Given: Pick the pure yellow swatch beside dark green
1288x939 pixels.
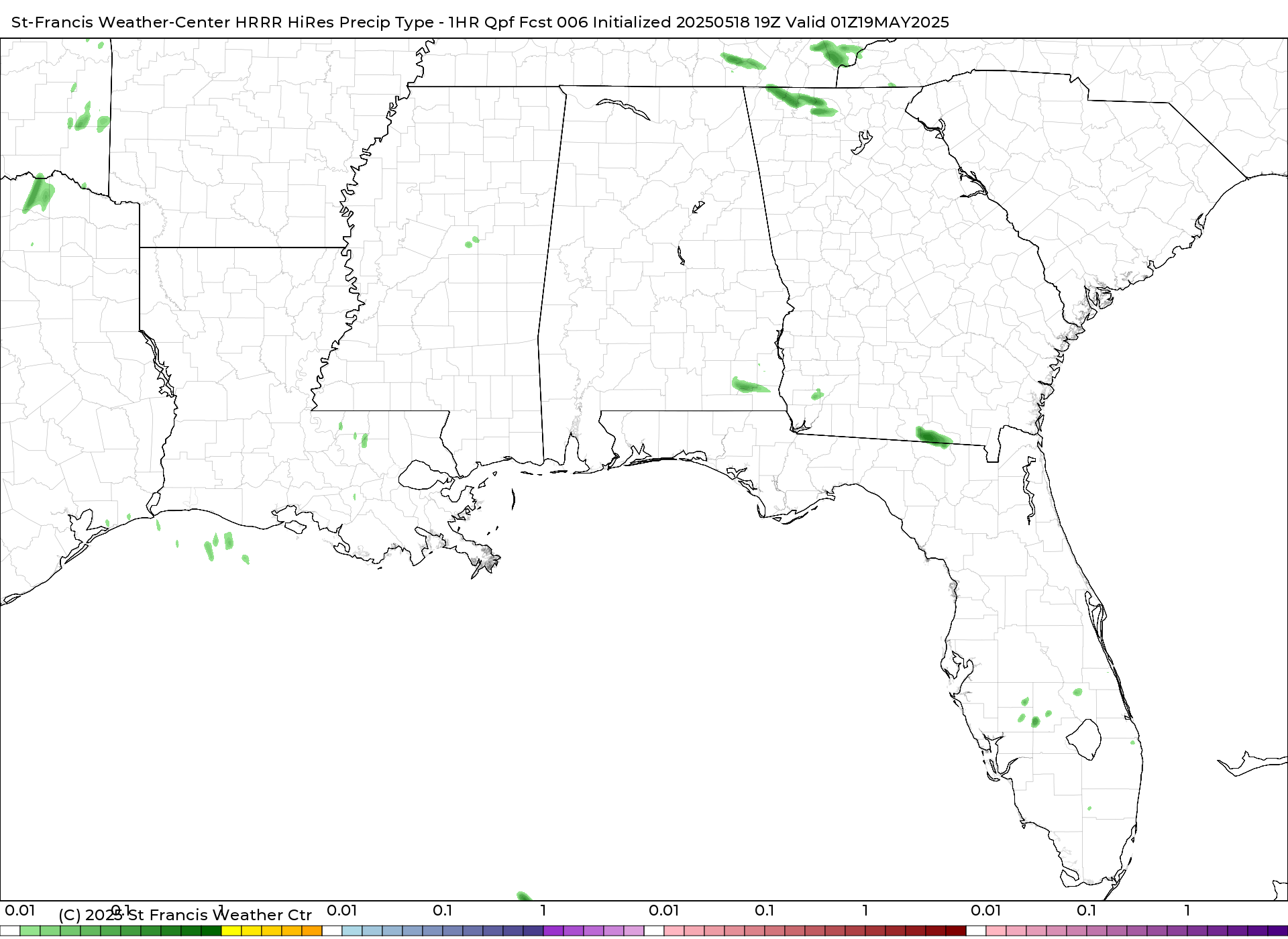Looking at the screenshot, I should coord(231,931).
